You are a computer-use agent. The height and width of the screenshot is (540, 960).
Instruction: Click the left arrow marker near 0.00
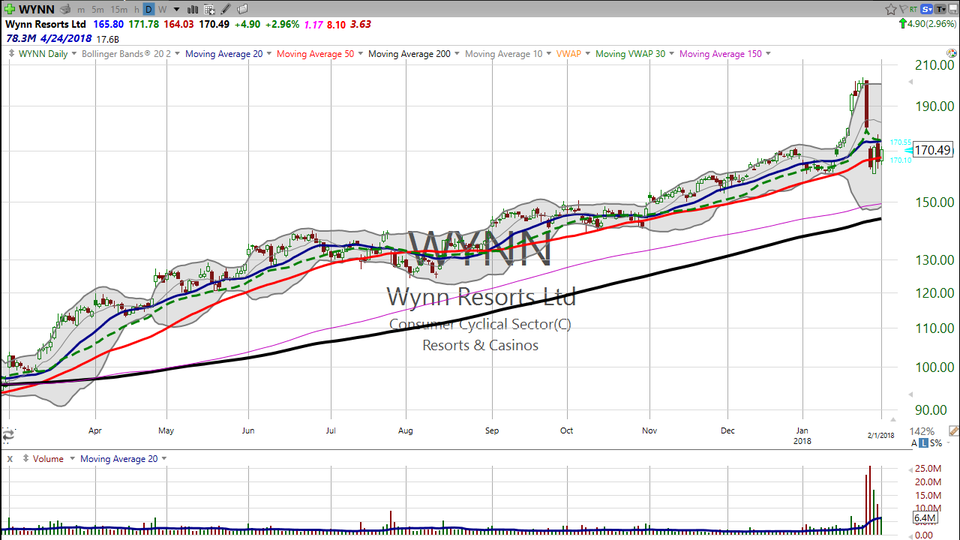pos(910,535)
